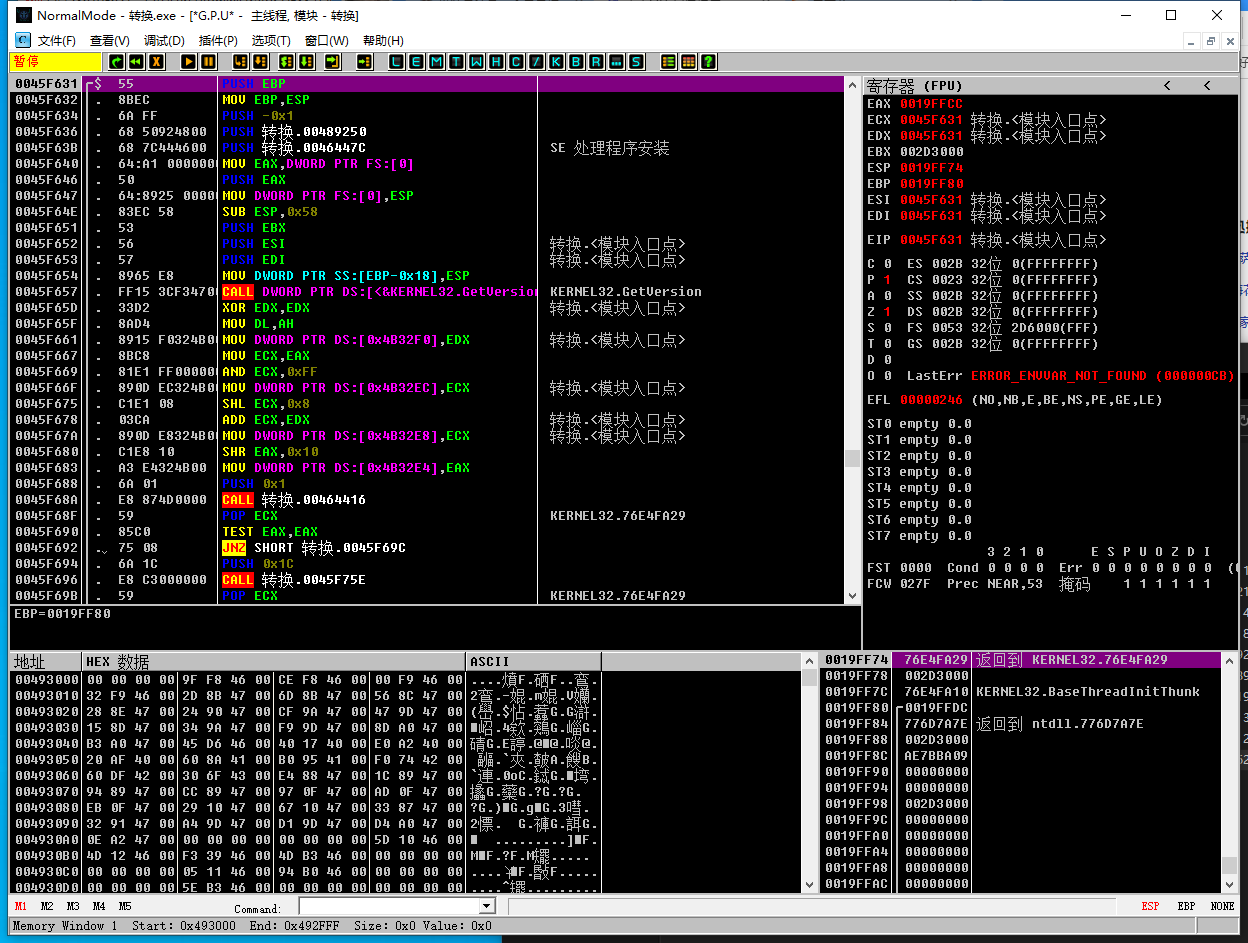Select ESP stack-follow mode in status bar
This screenshot has height=943, width=1248.
[1151, 906]
